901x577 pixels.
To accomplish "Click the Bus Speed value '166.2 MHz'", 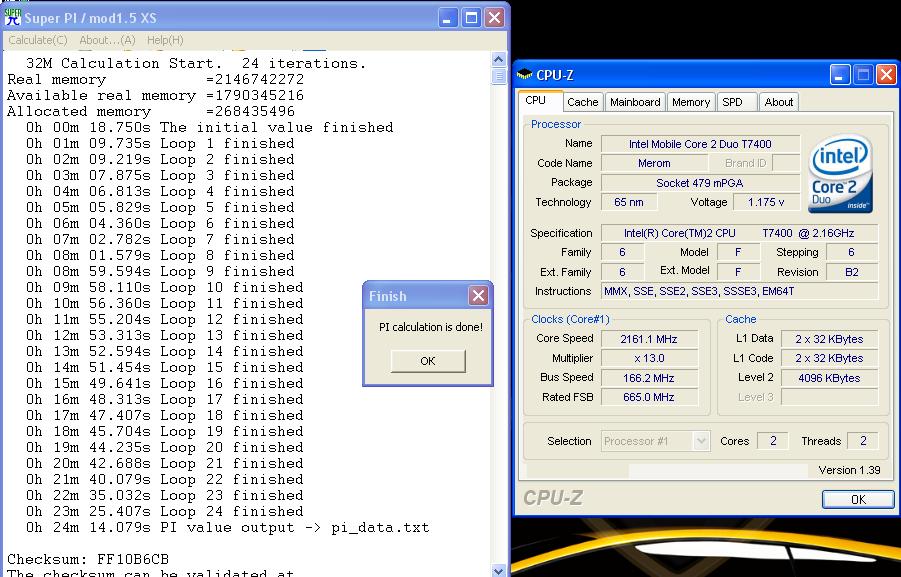I will 649,378.
